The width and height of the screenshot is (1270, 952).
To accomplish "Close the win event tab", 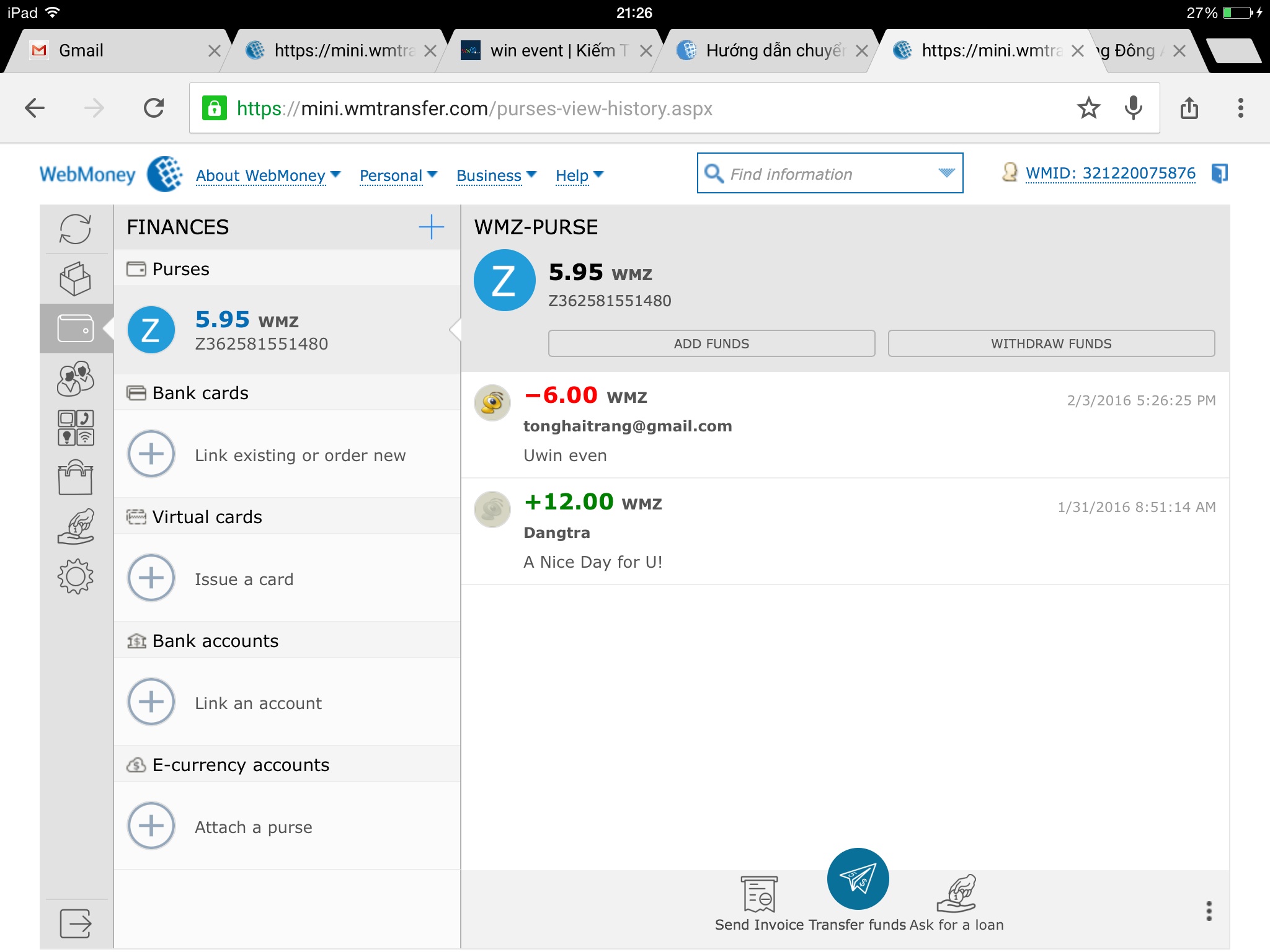I will pyautogui.click(x=646, y=51).
